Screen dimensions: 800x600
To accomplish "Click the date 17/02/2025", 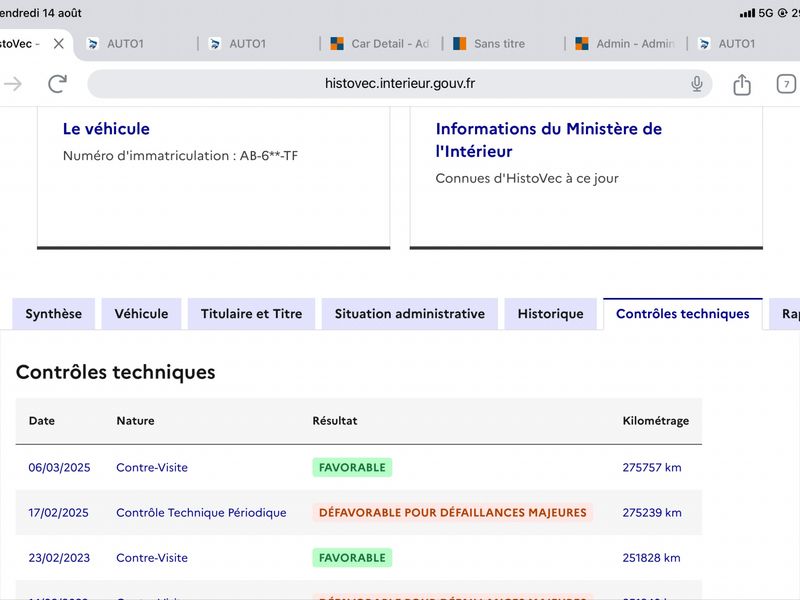I will [x=58, y=512].
